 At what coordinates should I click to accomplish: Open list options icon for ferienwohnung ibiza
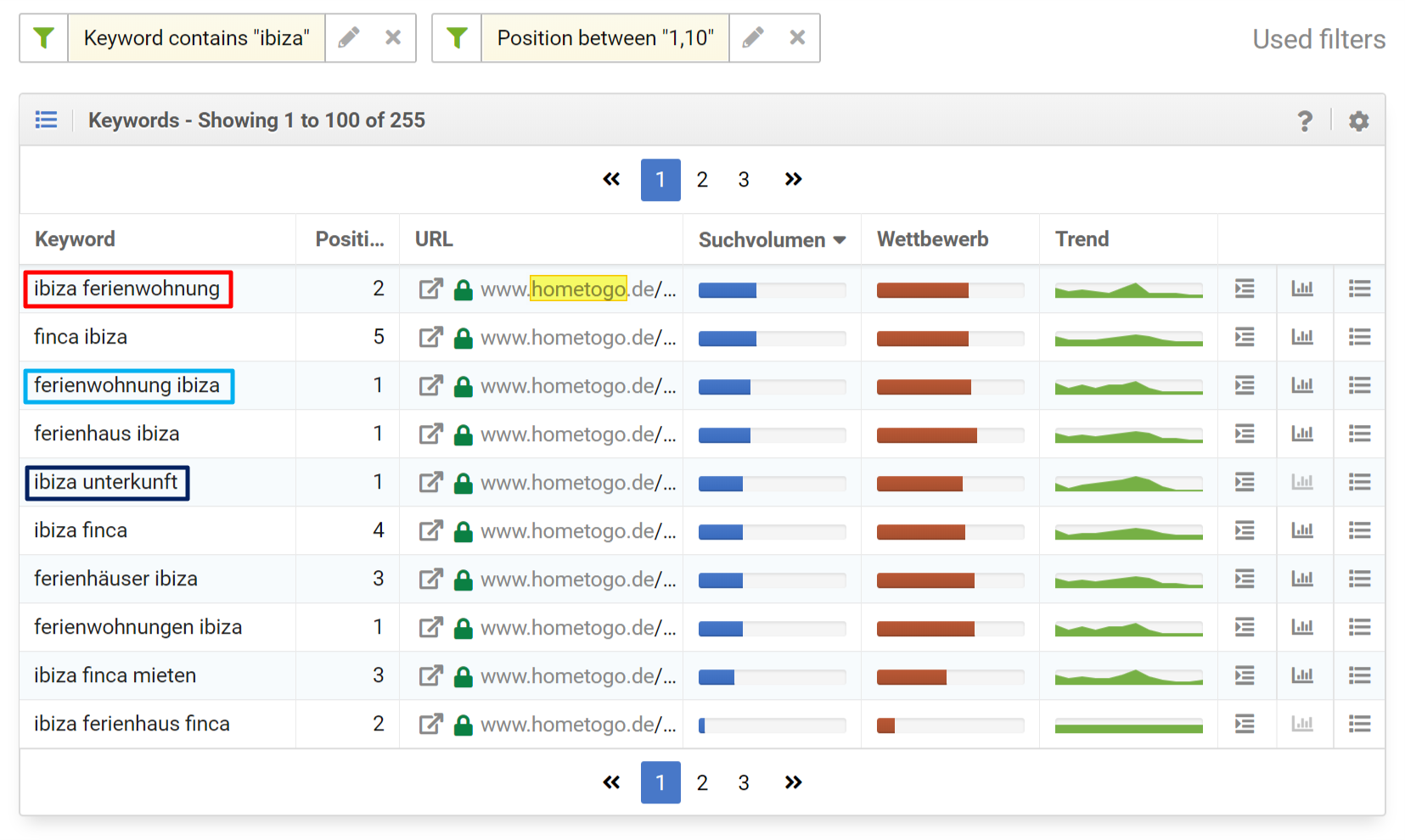[1360, 385]
